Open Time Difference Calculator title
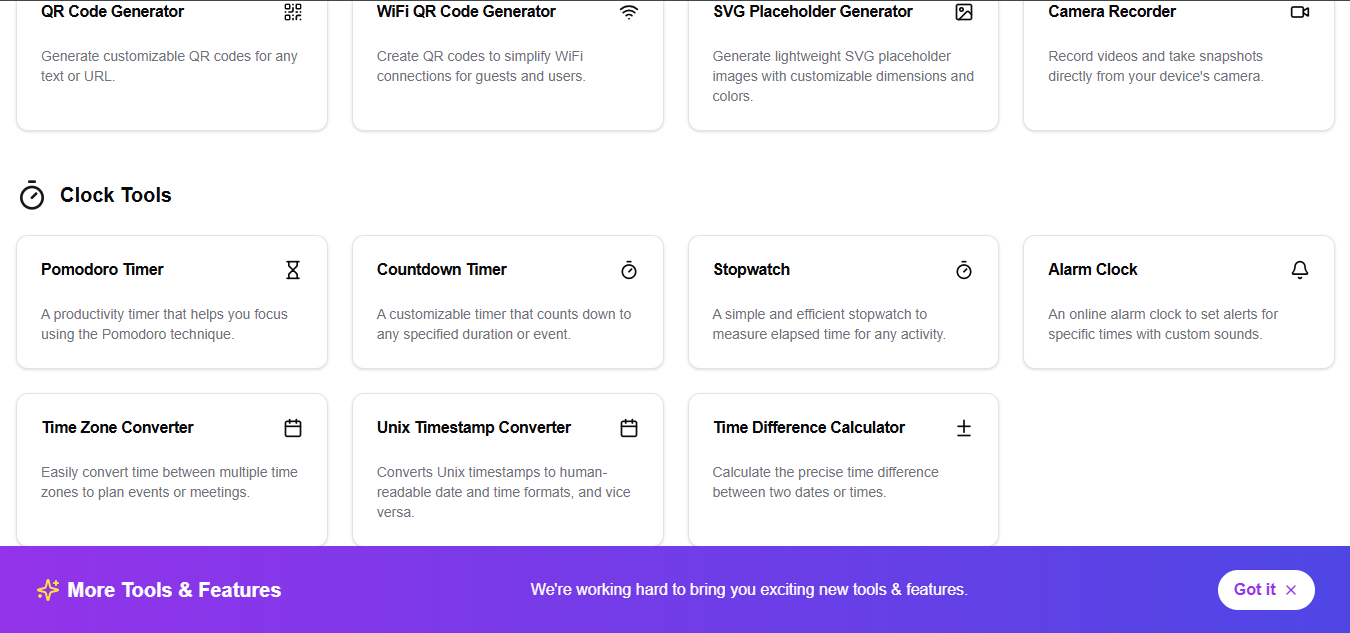Viewport: 1350px width, 633px height. coord(808,428)
